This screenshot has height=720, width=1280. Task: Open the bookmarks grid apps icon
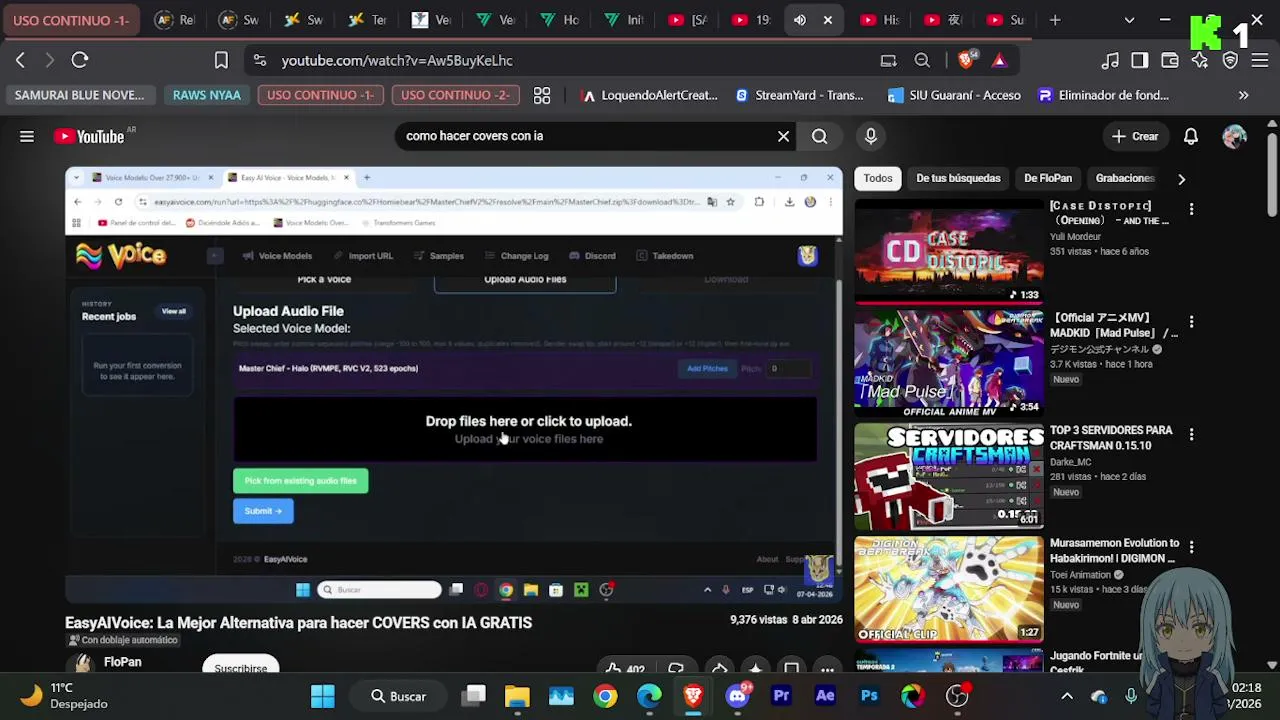click(542, 95)
